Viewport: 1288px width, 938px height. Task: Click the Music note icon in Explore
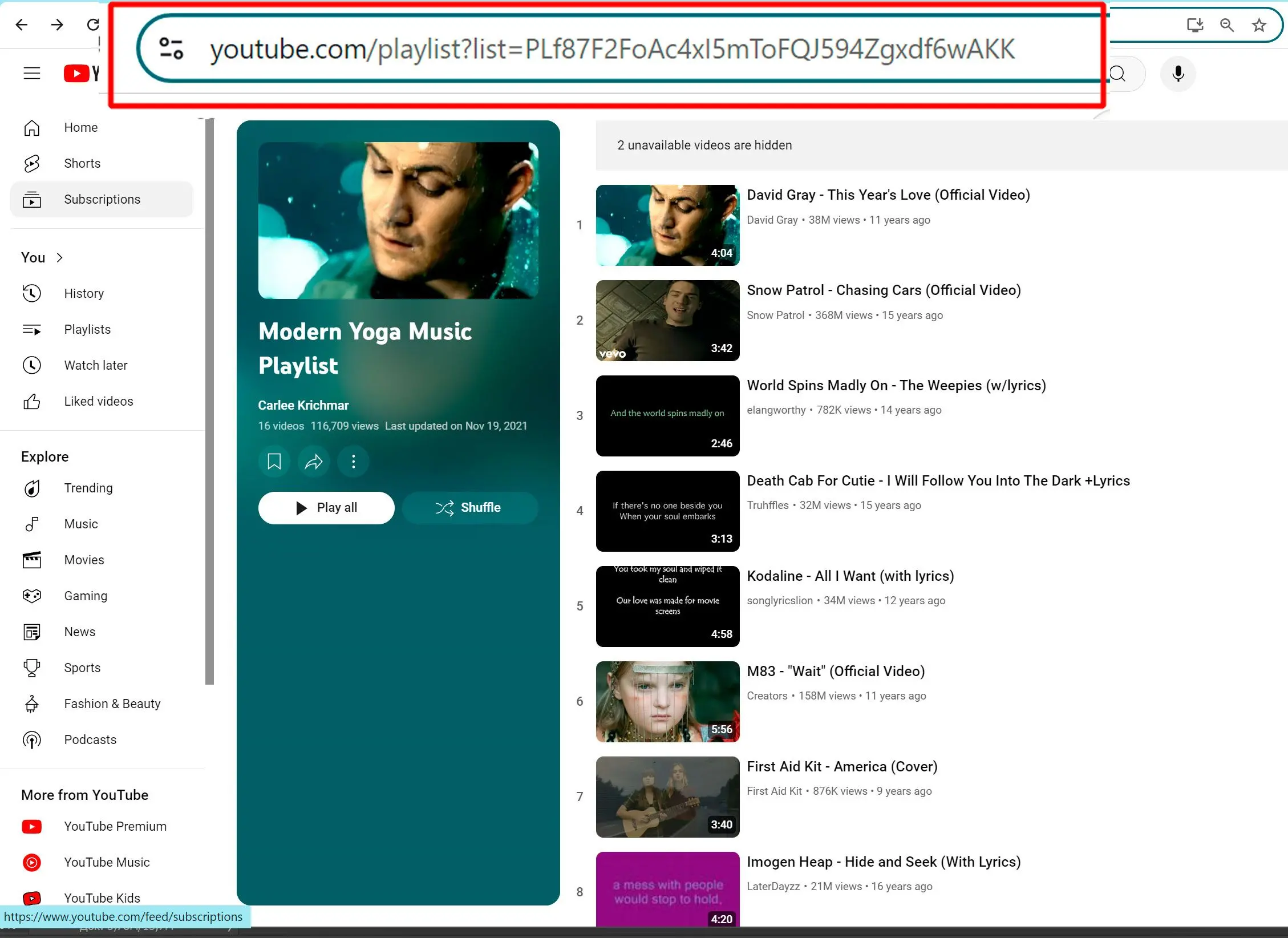[x=32, y=524]
